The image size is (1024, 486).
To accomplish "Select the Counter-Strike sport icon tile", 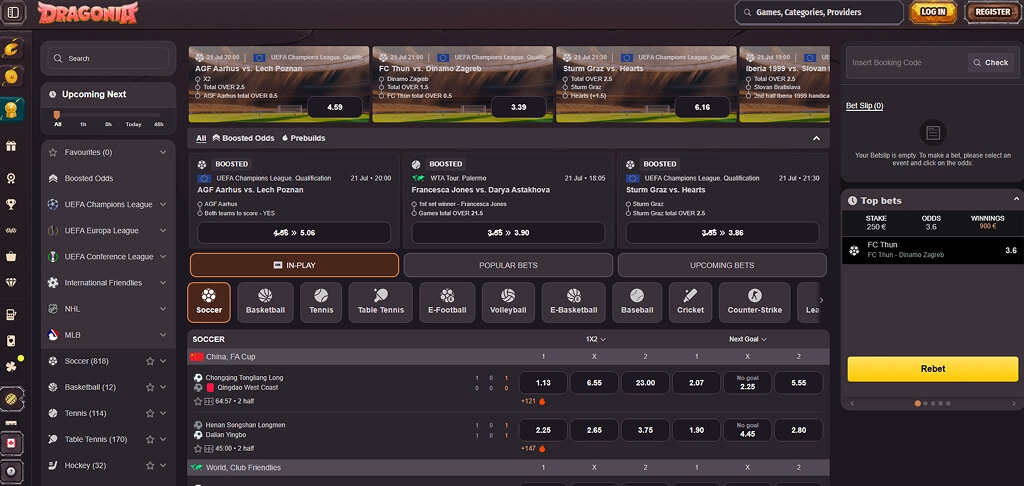I will pos(754,302).
